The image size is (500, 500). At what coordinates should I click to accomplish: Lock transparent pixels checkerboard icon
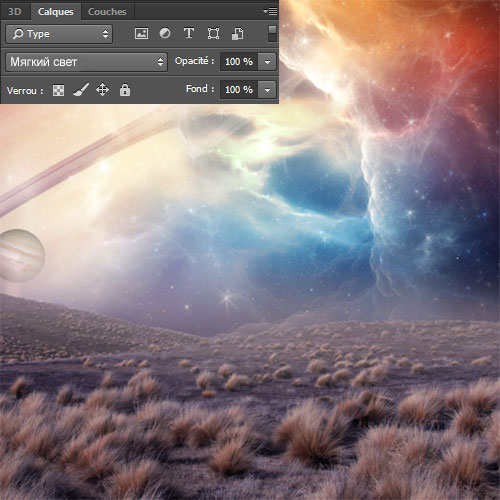[x=58, y=90]
